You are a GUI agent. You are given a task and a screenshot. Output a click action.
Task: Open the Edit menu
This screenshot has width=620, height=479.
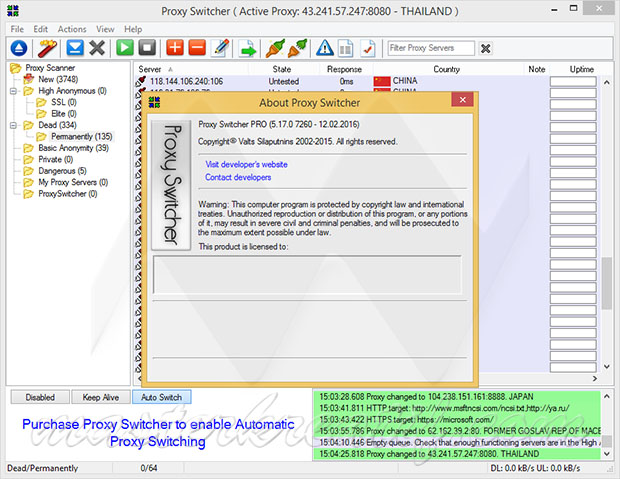click(x=40, y=29)
